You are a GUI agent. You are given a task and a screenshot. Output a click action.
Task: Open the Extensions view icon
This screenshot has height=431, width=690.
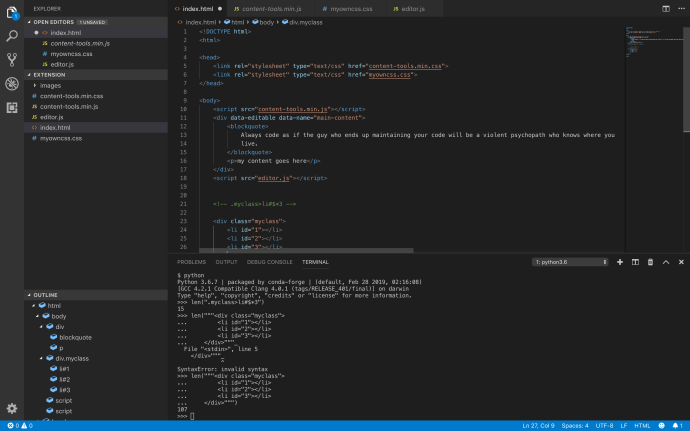click(12, 107)
